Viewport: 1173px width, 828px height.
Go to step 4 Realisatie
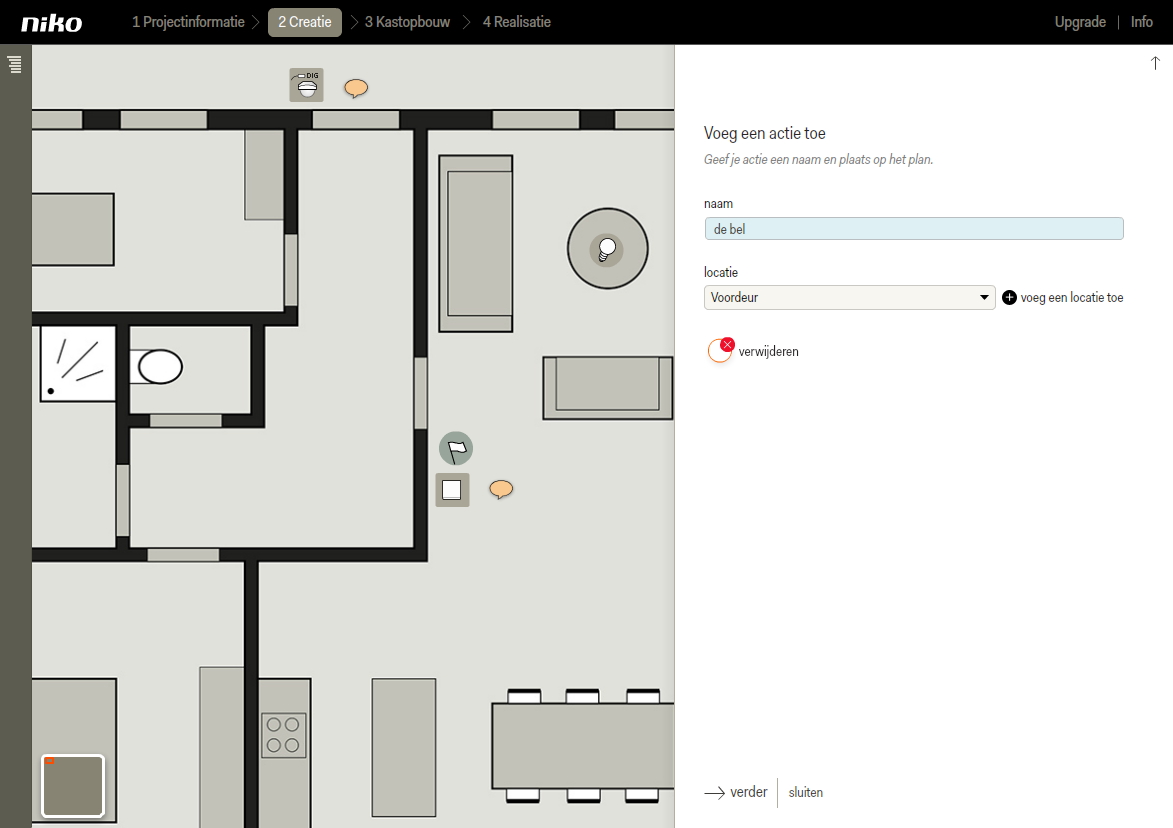(517, 22)
